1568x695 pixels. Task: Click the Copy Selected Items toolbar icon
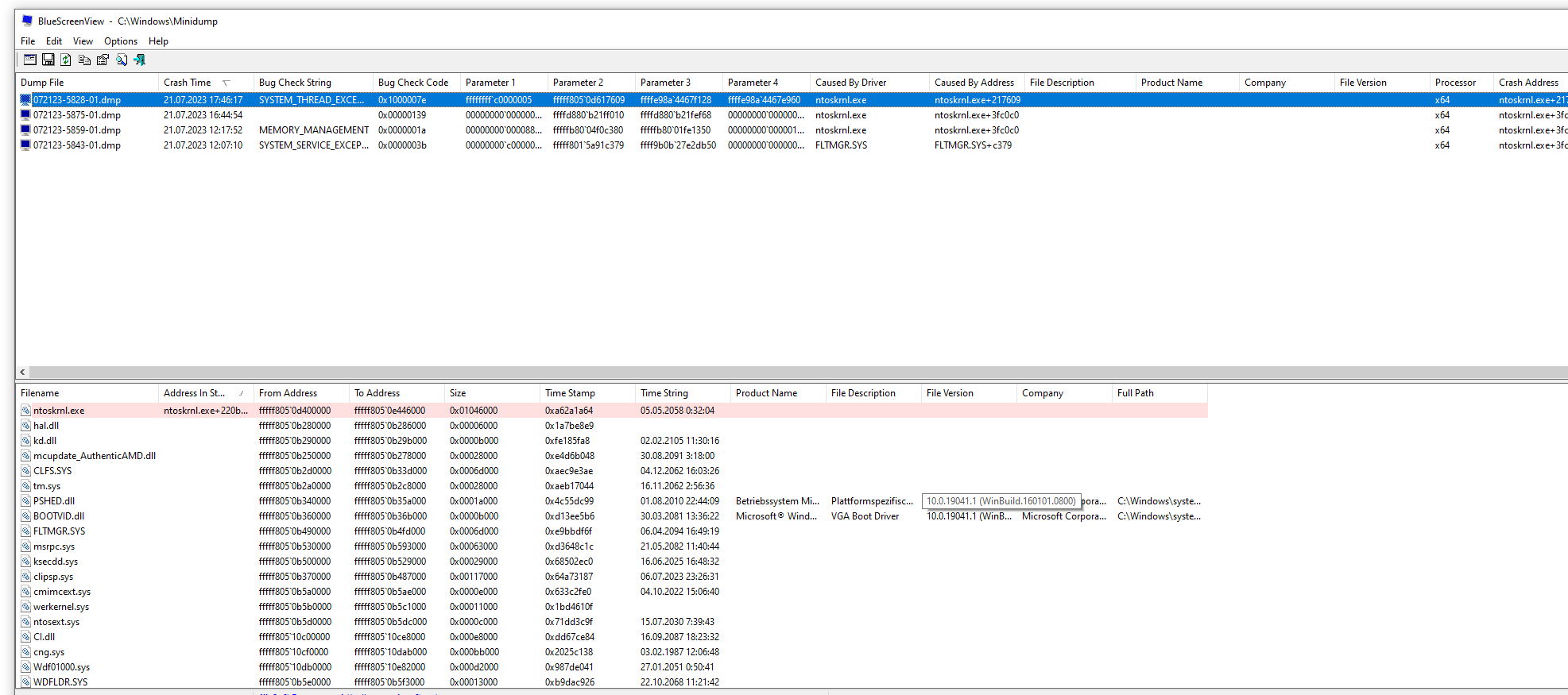84,60
